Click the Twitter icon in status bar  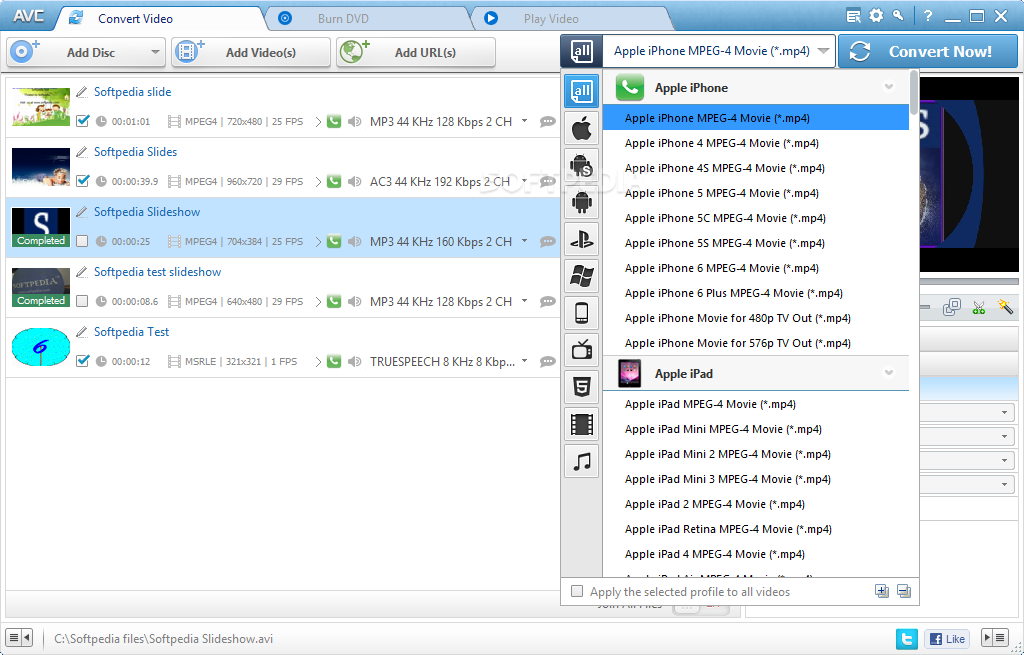906,639
